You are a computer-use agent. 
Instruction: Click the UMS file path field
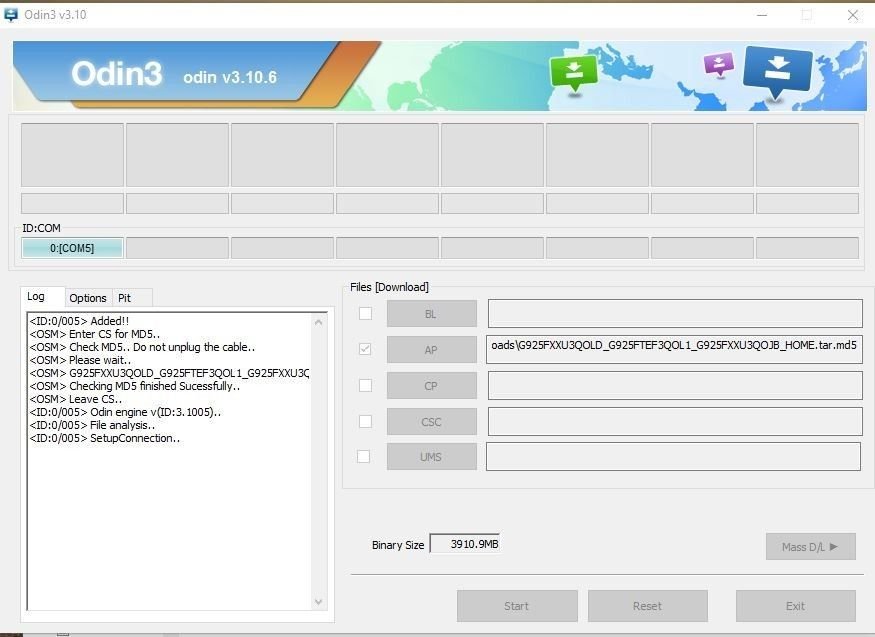673,456
